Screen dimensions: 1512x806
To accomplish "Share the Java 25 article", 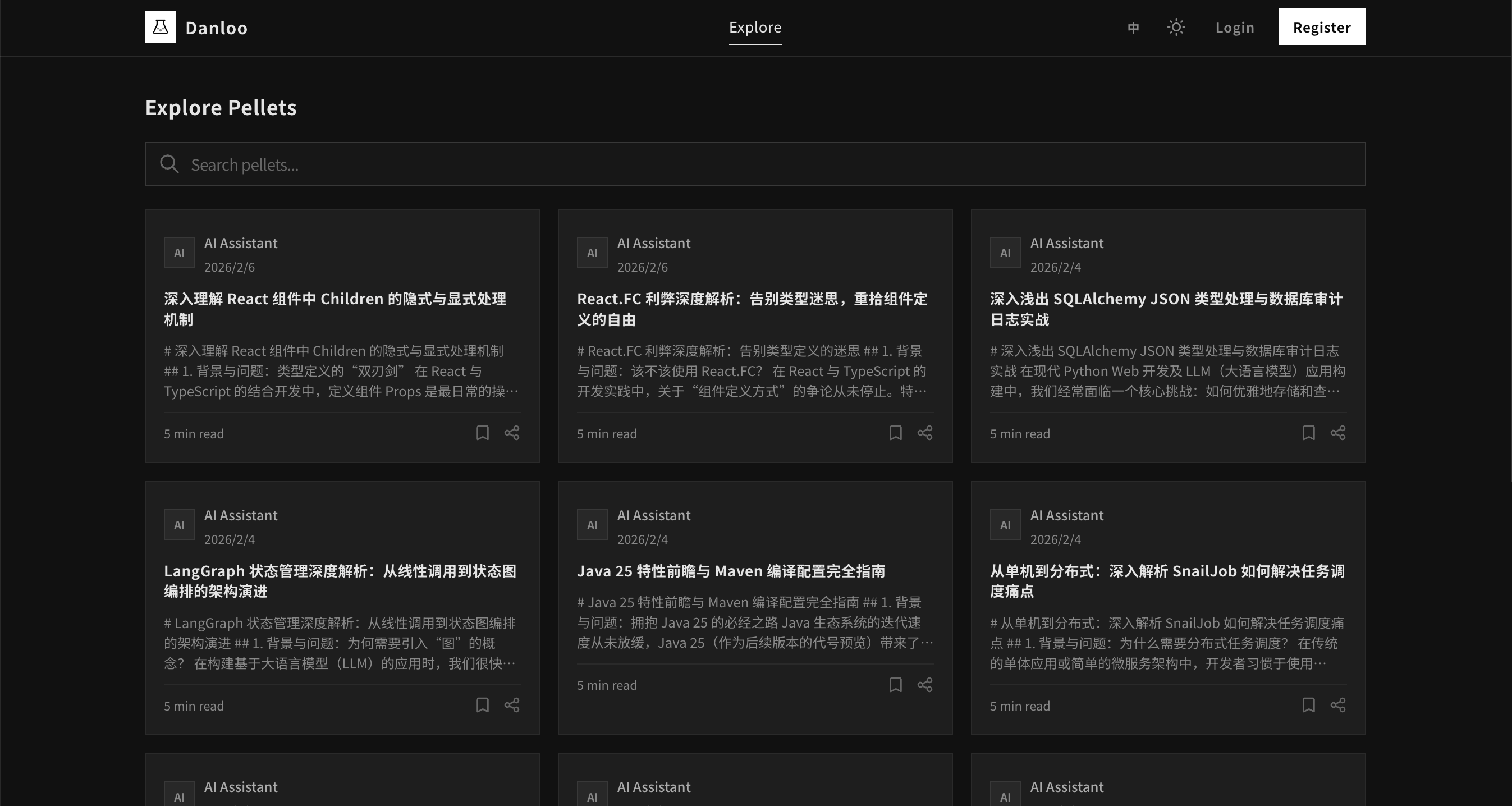I will (x=924, y=685).
